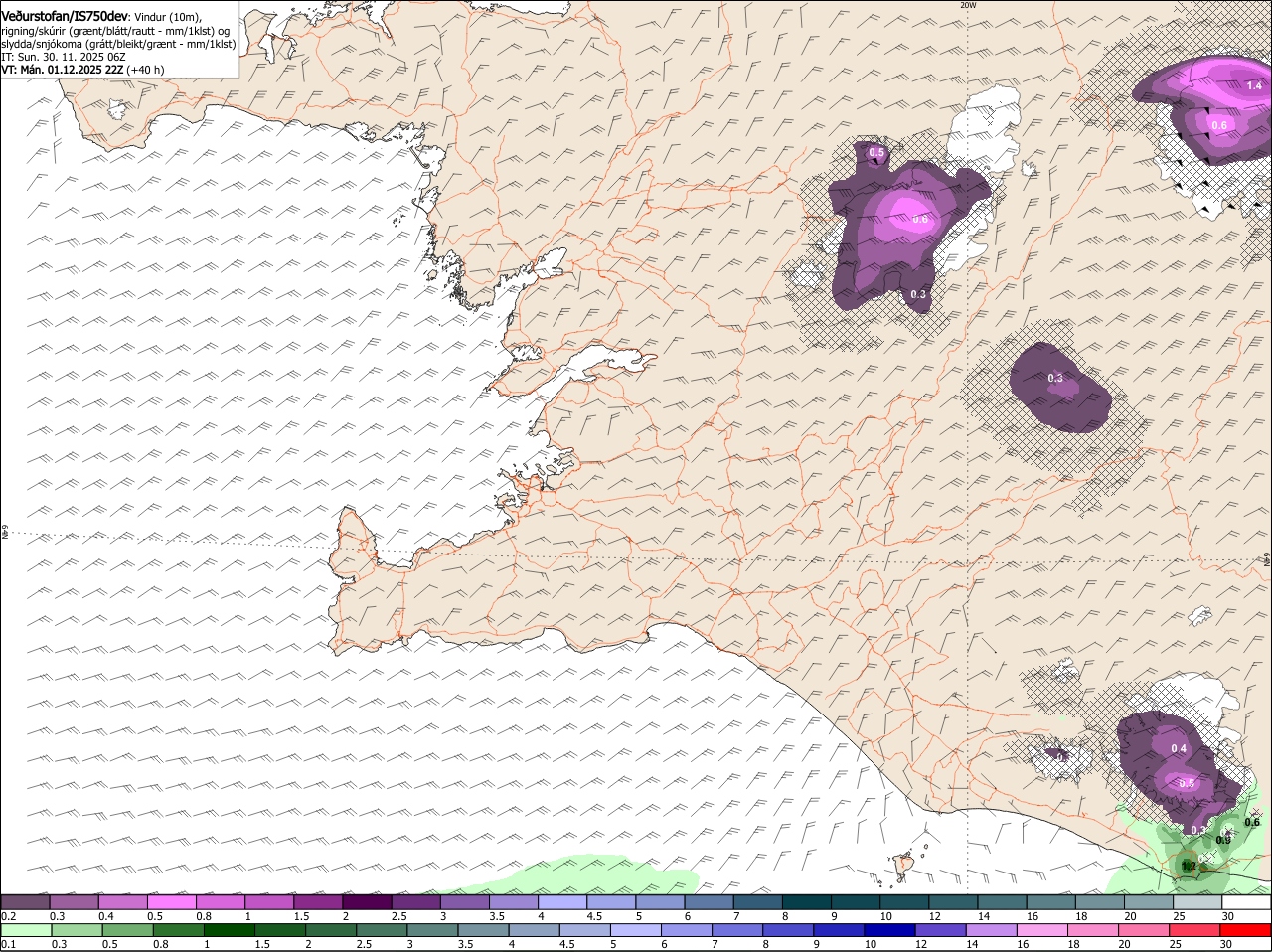Click the 0.5 label atop the central snow blob

click(876, 152)
